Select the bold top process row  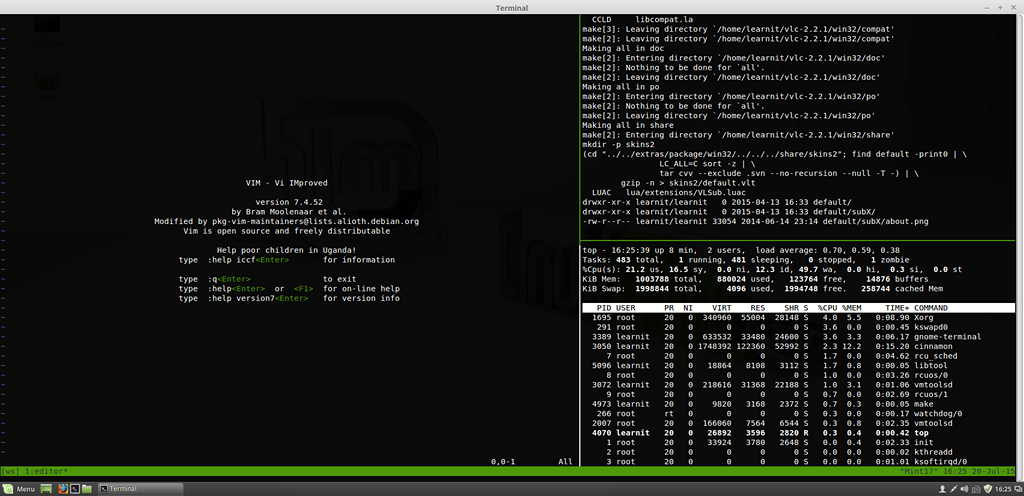tap(798, 433)
